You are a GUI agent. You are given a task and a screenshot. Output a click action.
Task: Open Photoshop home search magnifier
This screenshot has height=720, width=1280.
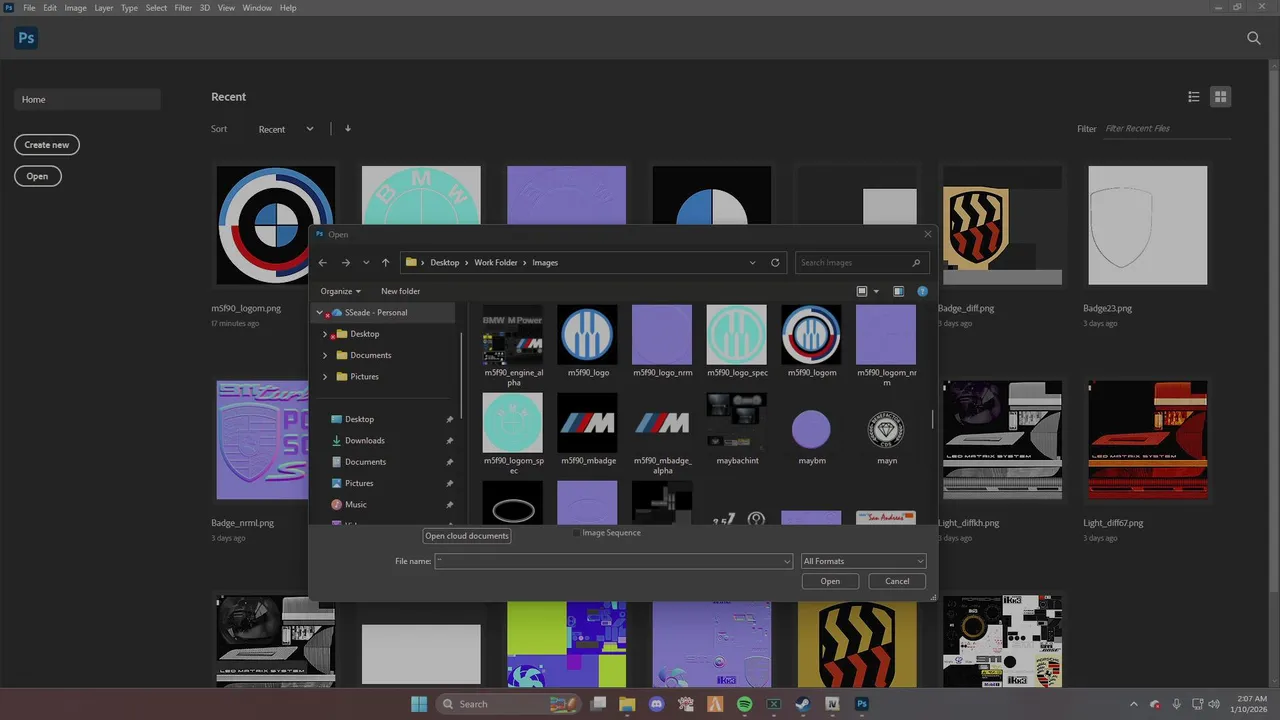[1253, 38]
